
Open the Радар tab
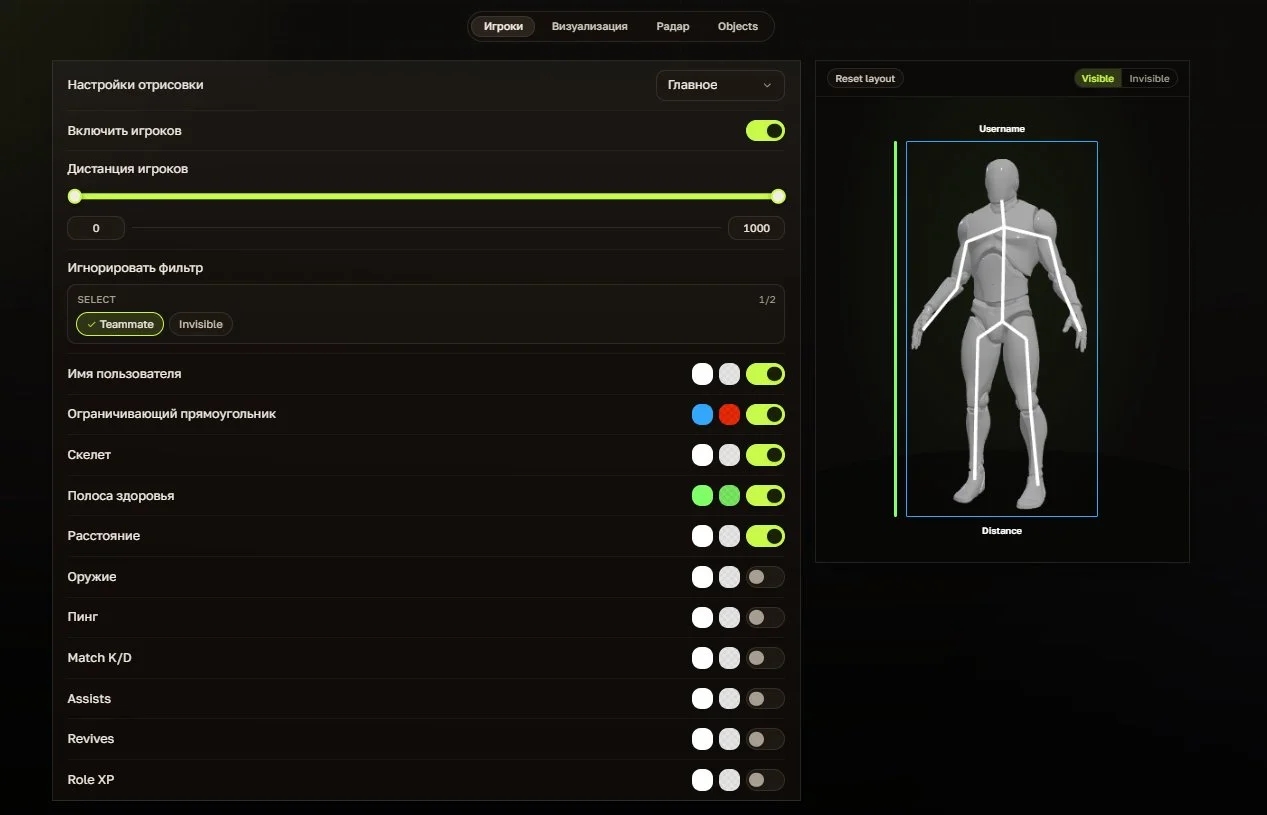[x=673, y=27]
